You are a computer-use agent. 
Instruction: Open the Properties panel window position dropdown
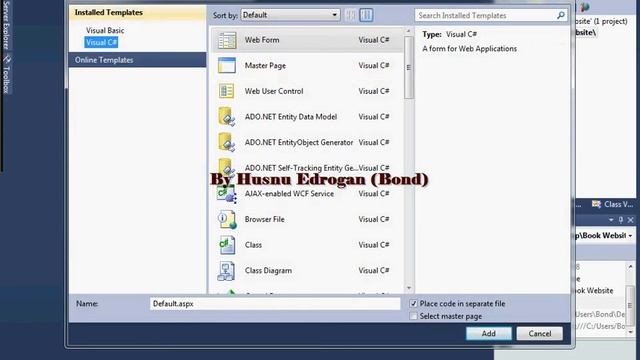[611, 220]
